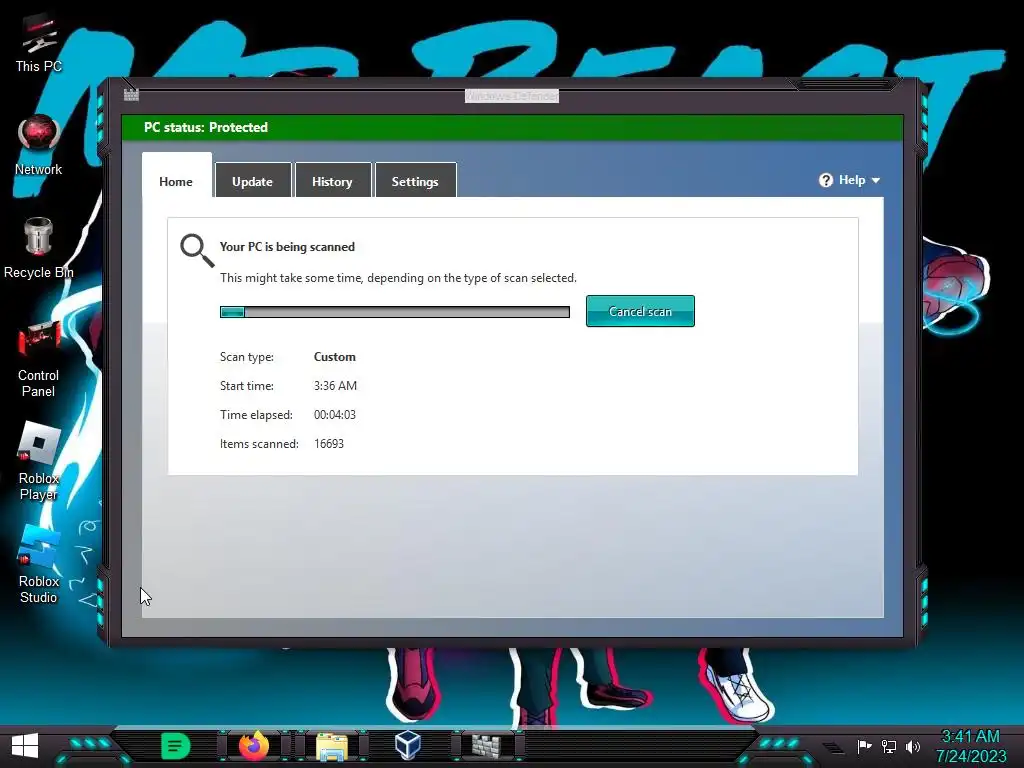Screen dimensions: 1024x768
Task: Click the 'Scan type:' label
Action: 247,357
